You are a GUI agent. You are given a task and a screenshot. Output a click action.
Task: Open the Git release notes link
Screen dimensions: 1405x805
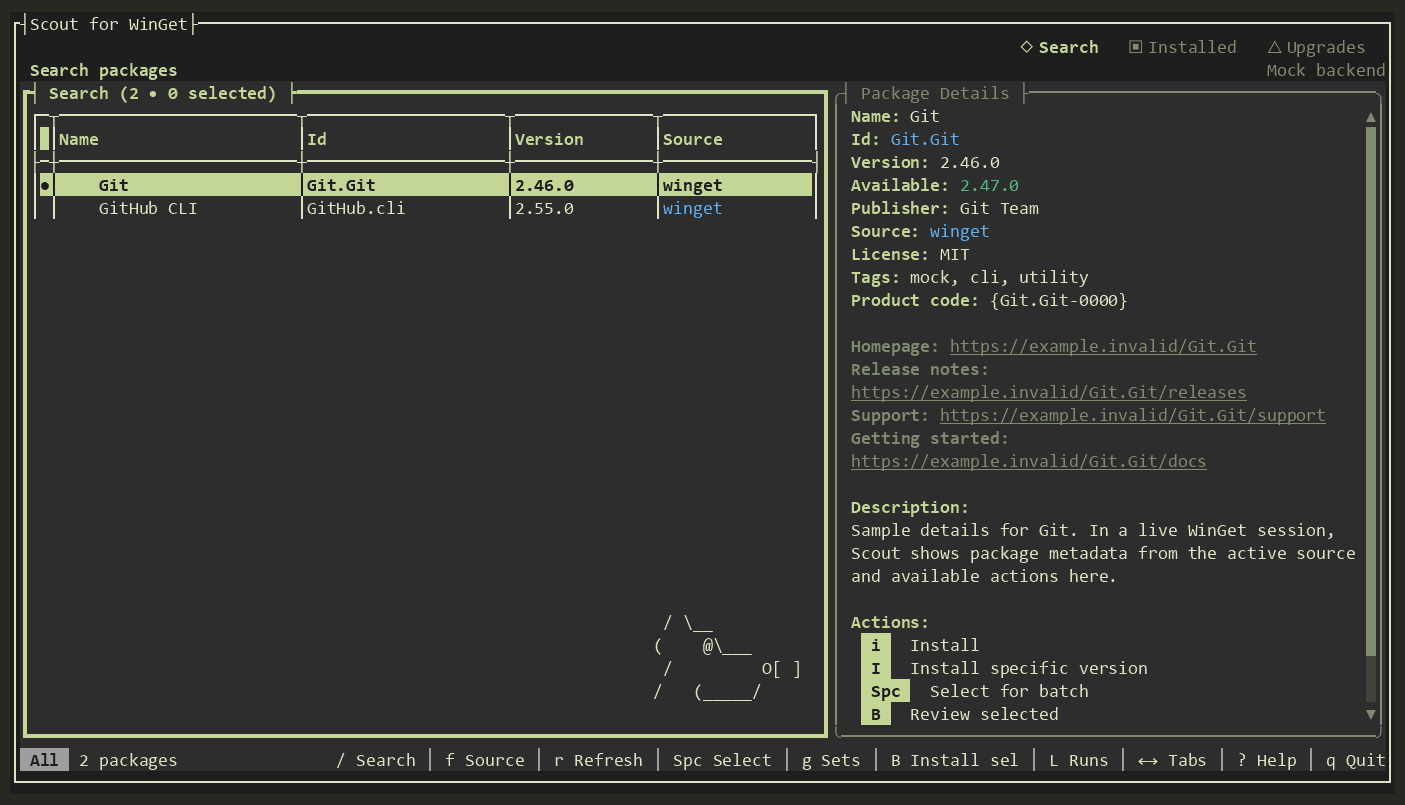[x=1049, y=392]
